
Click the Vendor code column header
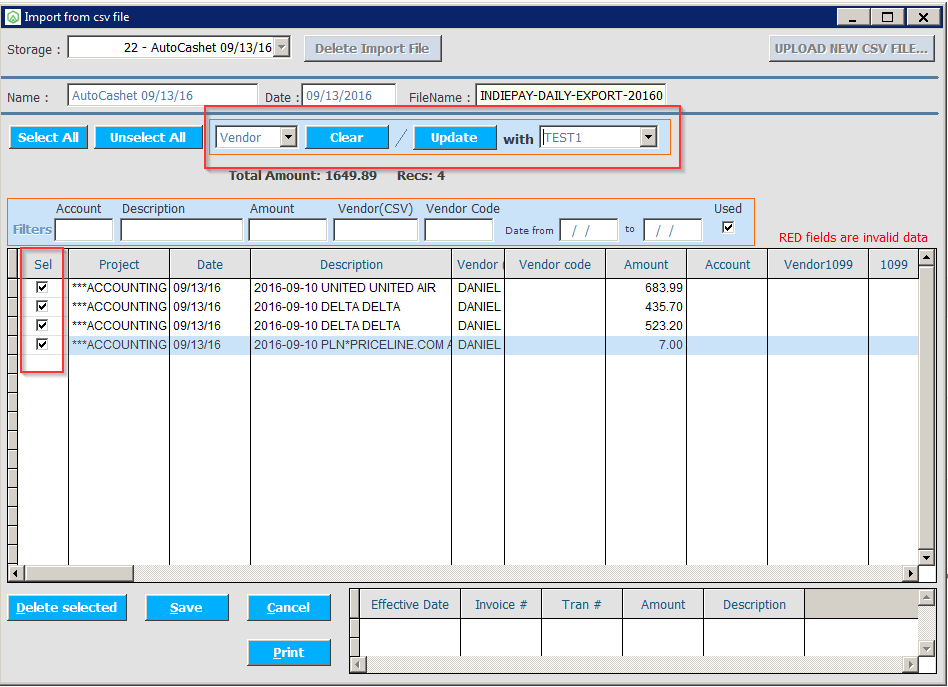[x=555, y=264]
